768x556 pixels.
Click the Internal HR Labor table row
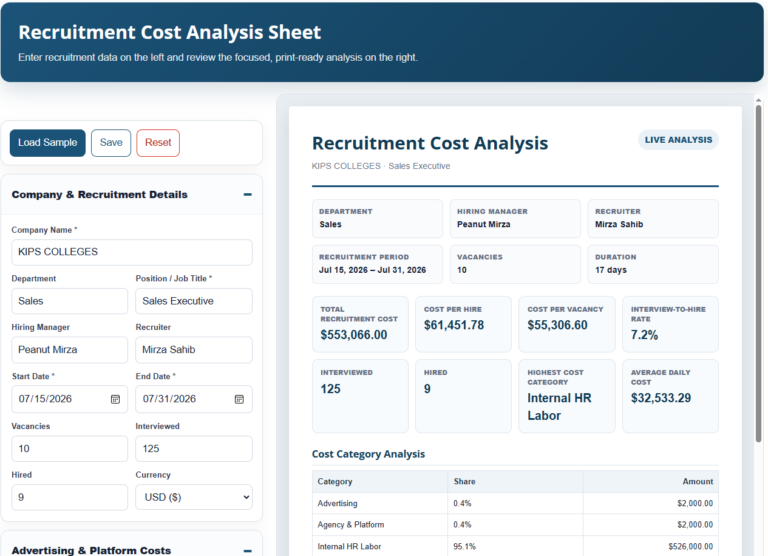coord(515,546)
